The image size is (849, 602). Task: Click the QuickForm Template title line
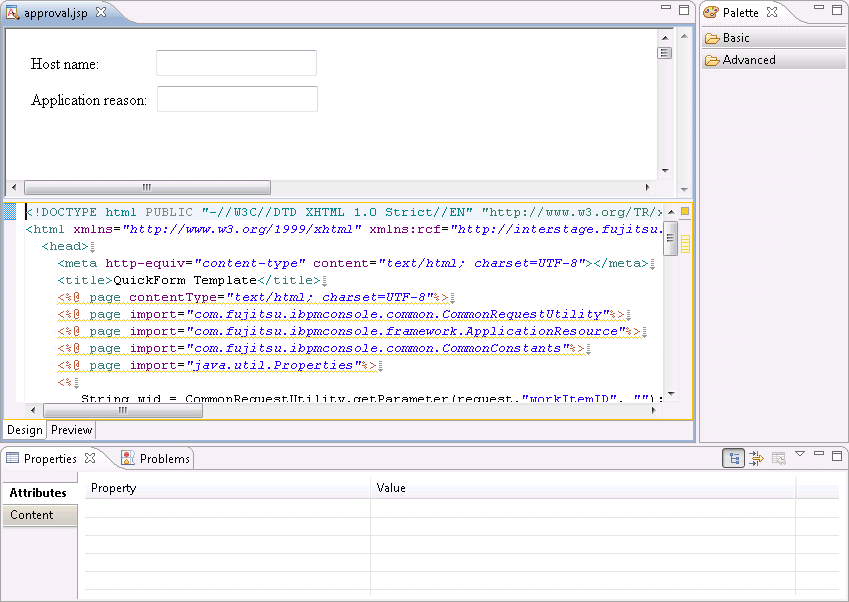189,280
